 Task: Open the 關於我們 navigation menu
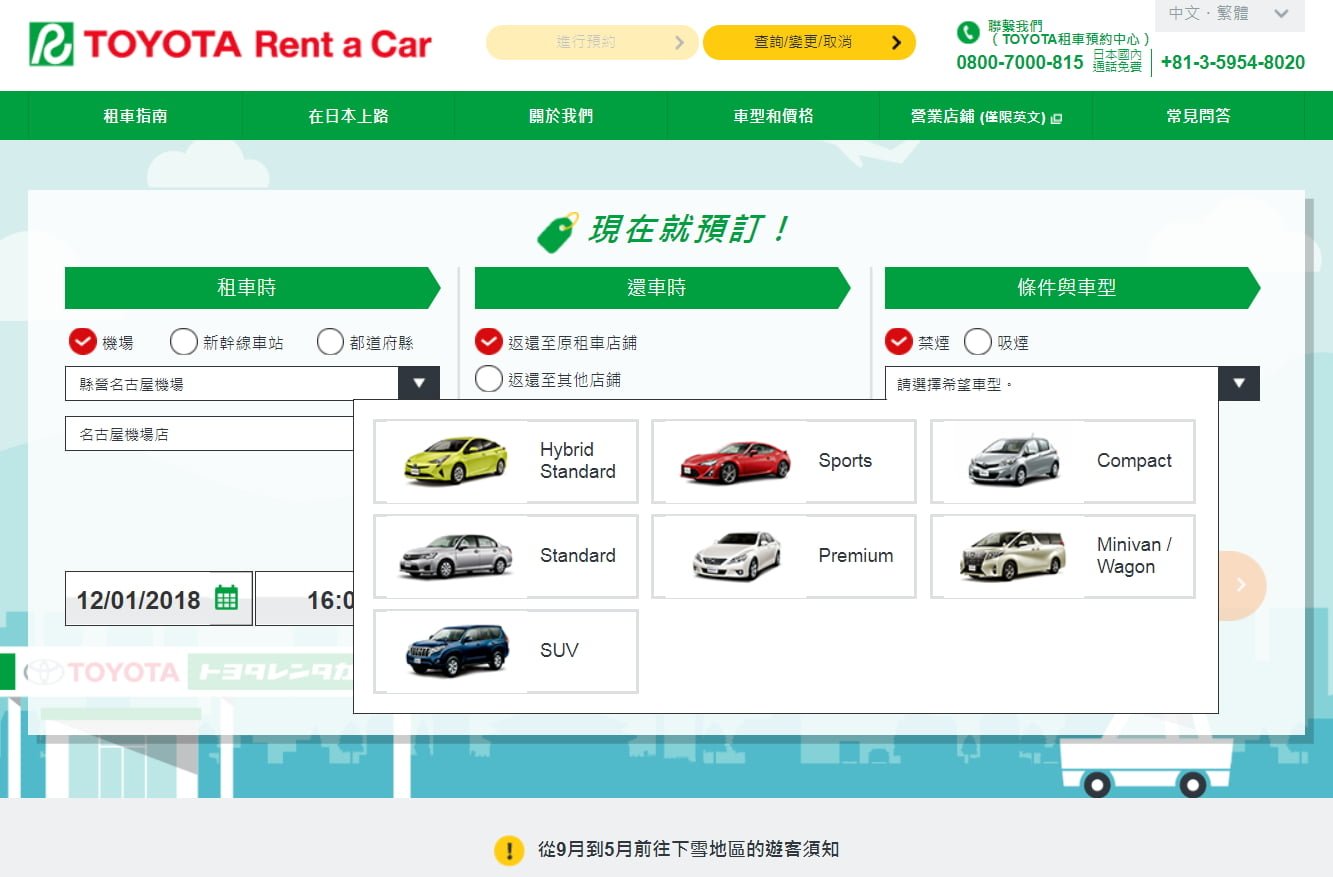pos(561,116)
